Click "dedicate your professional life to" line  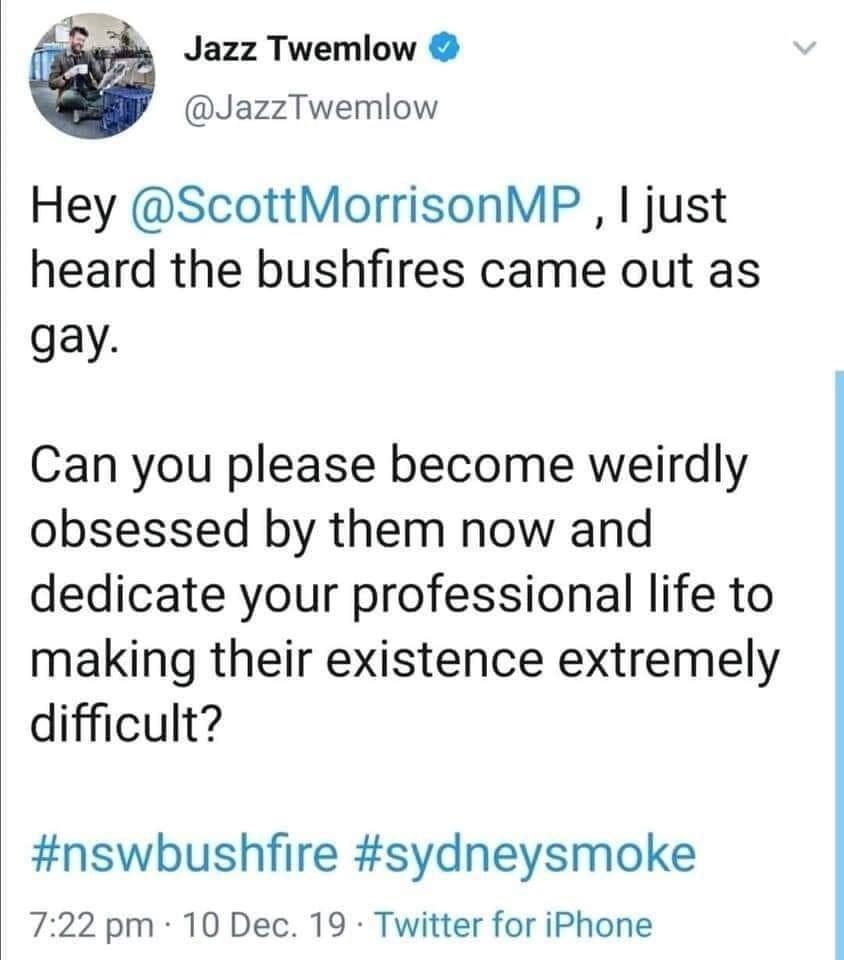(401, 595)
